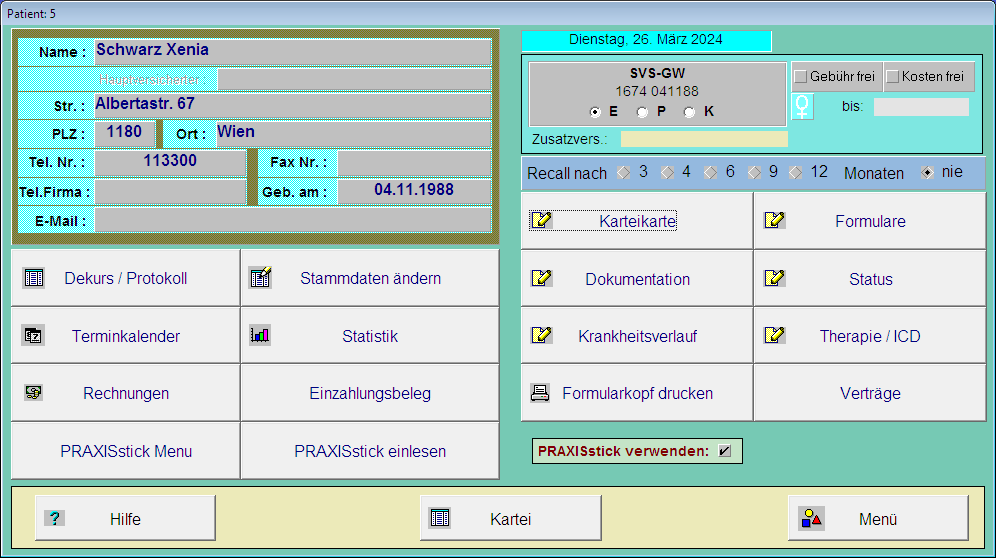Image resolution: width=996 pixels, height=558 pixels.
Task: Click the Menü shapes icon
Action: pos(811,518)
